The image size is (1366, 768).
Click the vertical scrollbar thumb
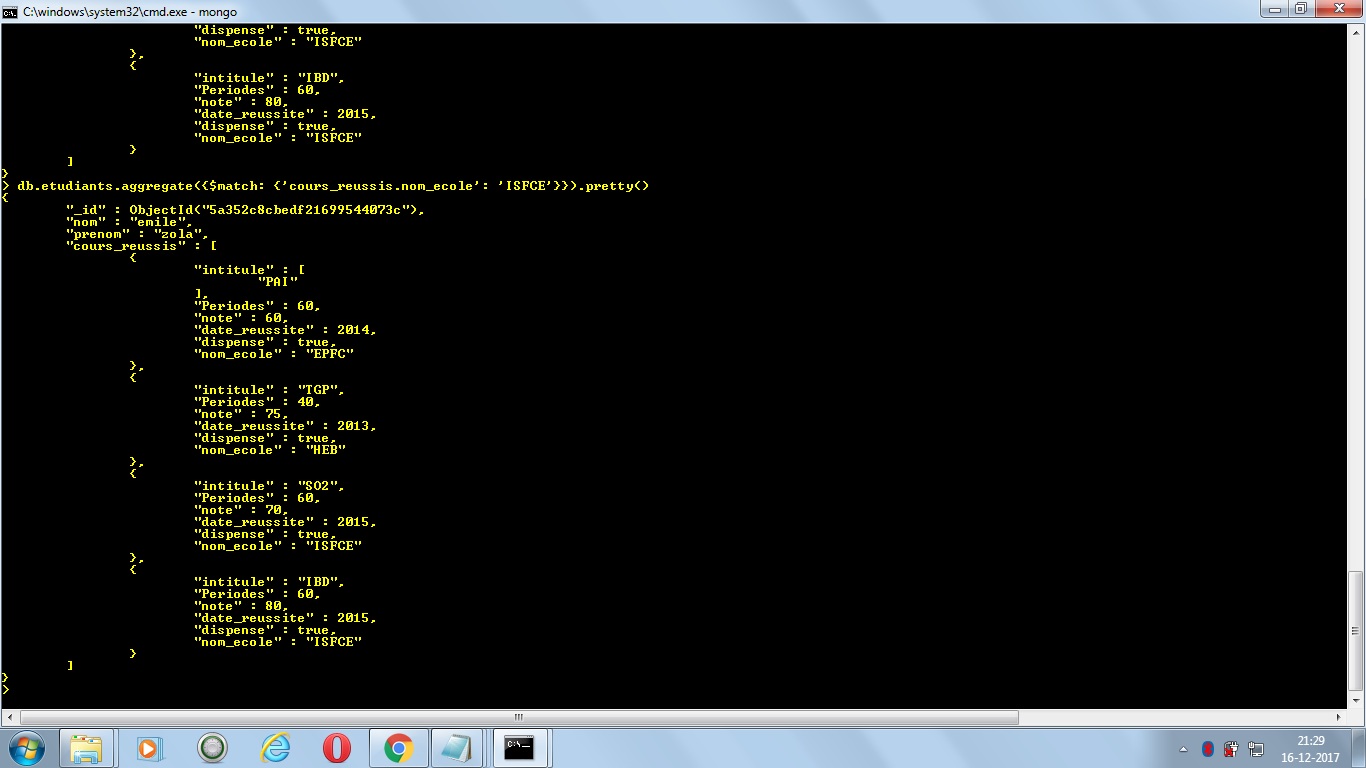1356,631
